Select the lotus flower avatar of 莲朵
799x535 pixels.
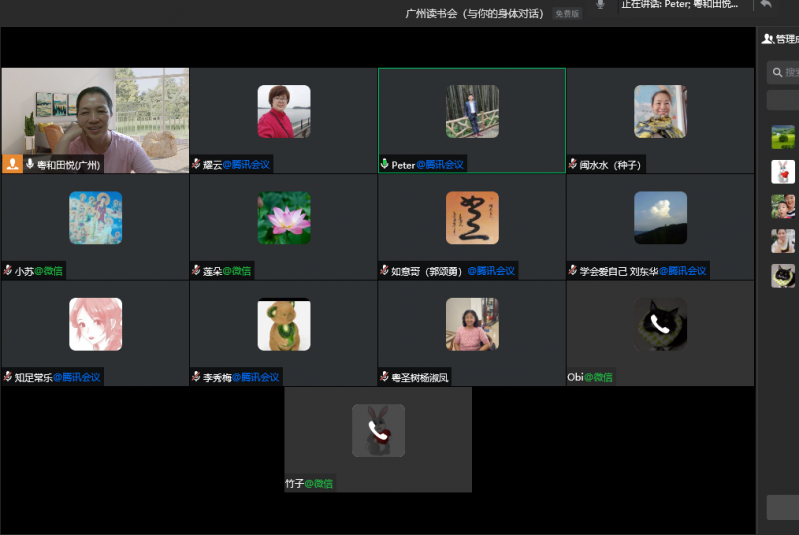click(x=284, y=218)
